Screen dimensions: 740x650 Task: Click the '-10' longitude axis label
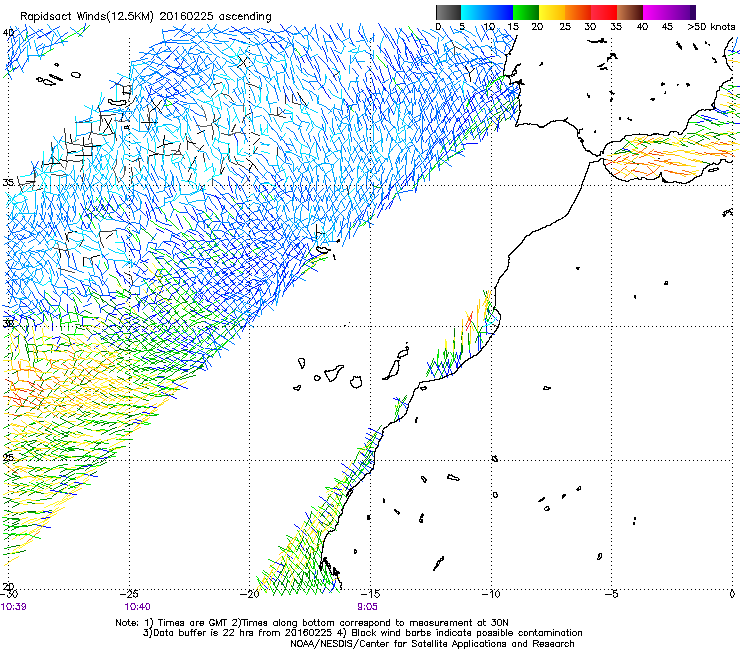tap(491, 594)
